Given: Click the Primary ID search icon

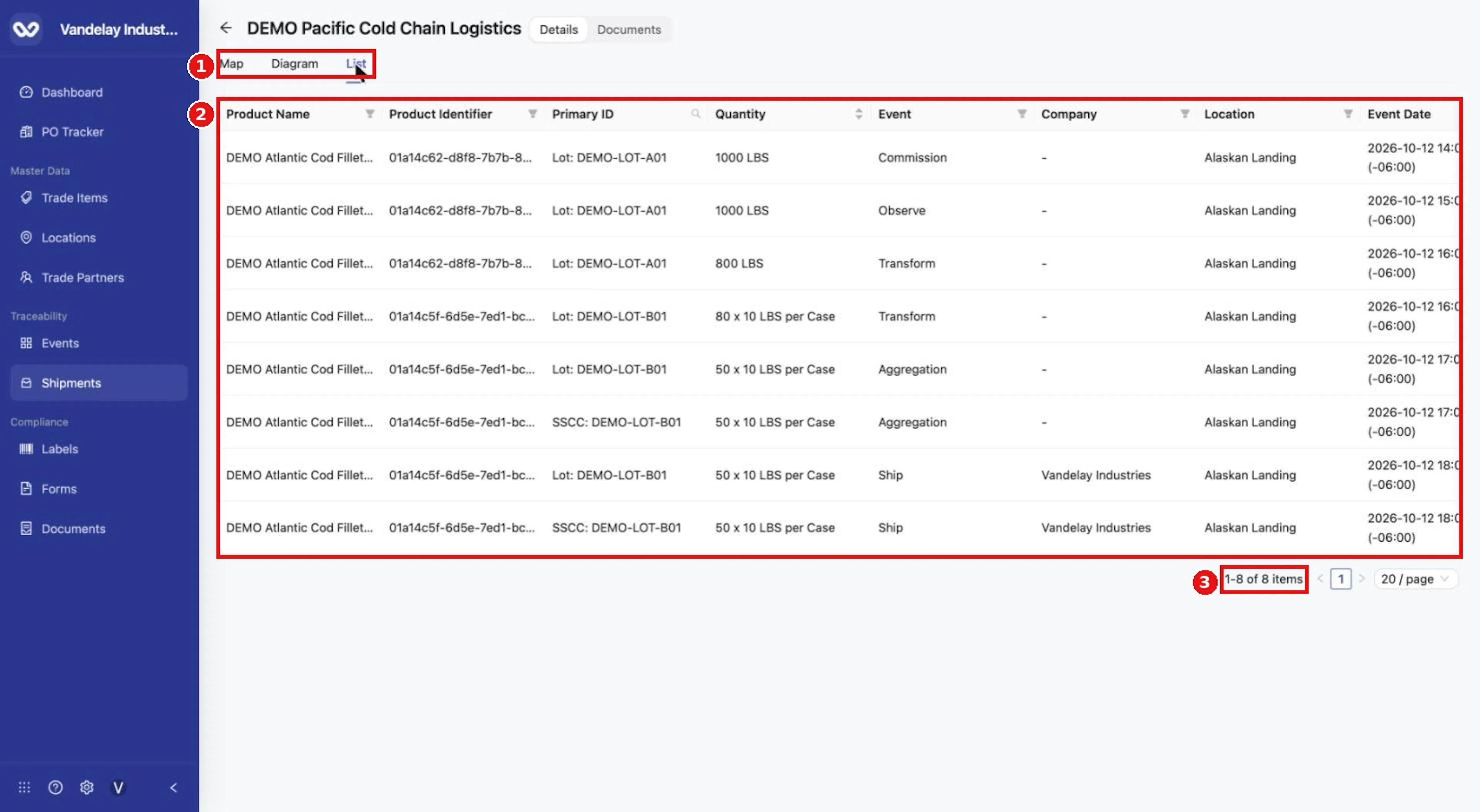Looking at the screenshot, I should click(696, 114).
